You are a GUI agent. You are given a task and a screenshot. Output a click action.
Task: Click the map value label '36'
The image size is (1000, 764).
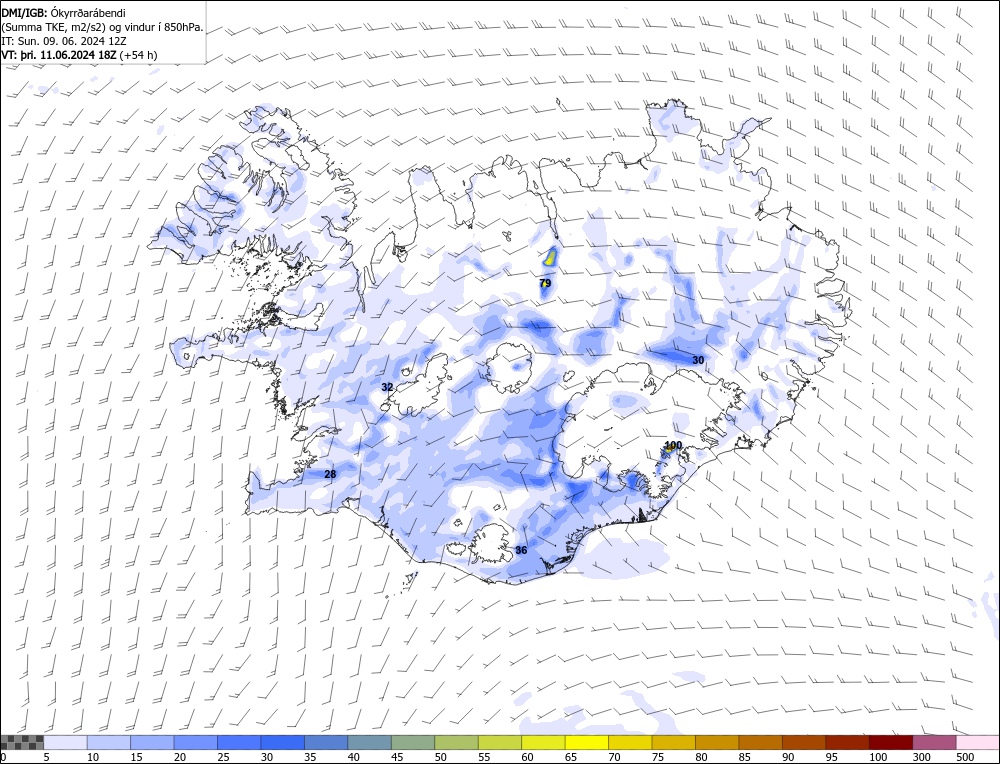tap(521, 550)
